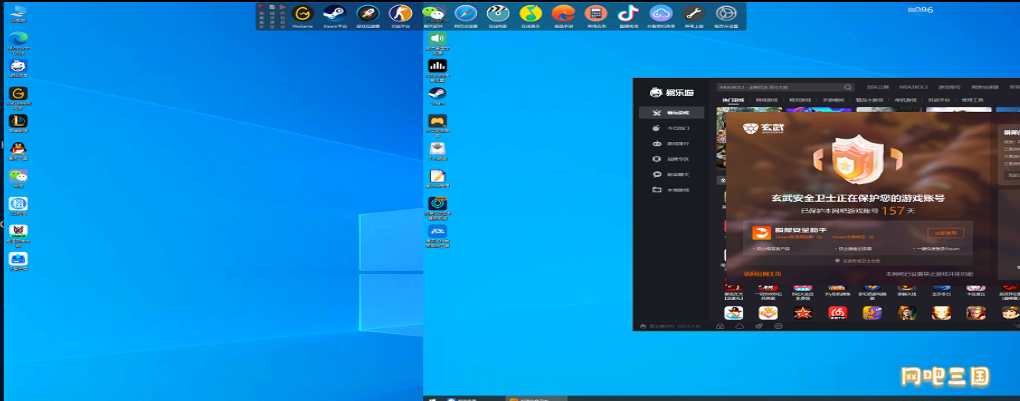Image resolution: width=1020 pixels, height=401 pixels.
Task: Open the compass browser icon in dock
Action: [x=466, y=14]
